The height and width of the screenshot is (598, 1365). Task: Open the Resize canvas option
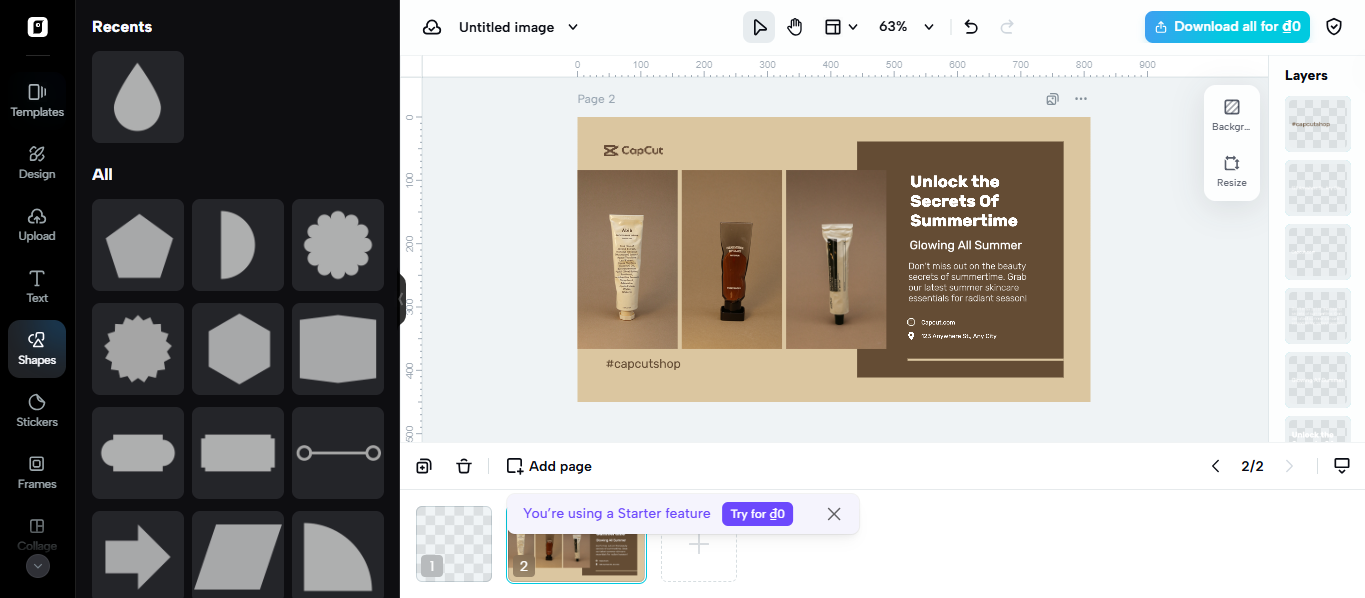pyautogui.click(x=1231, y=170)
